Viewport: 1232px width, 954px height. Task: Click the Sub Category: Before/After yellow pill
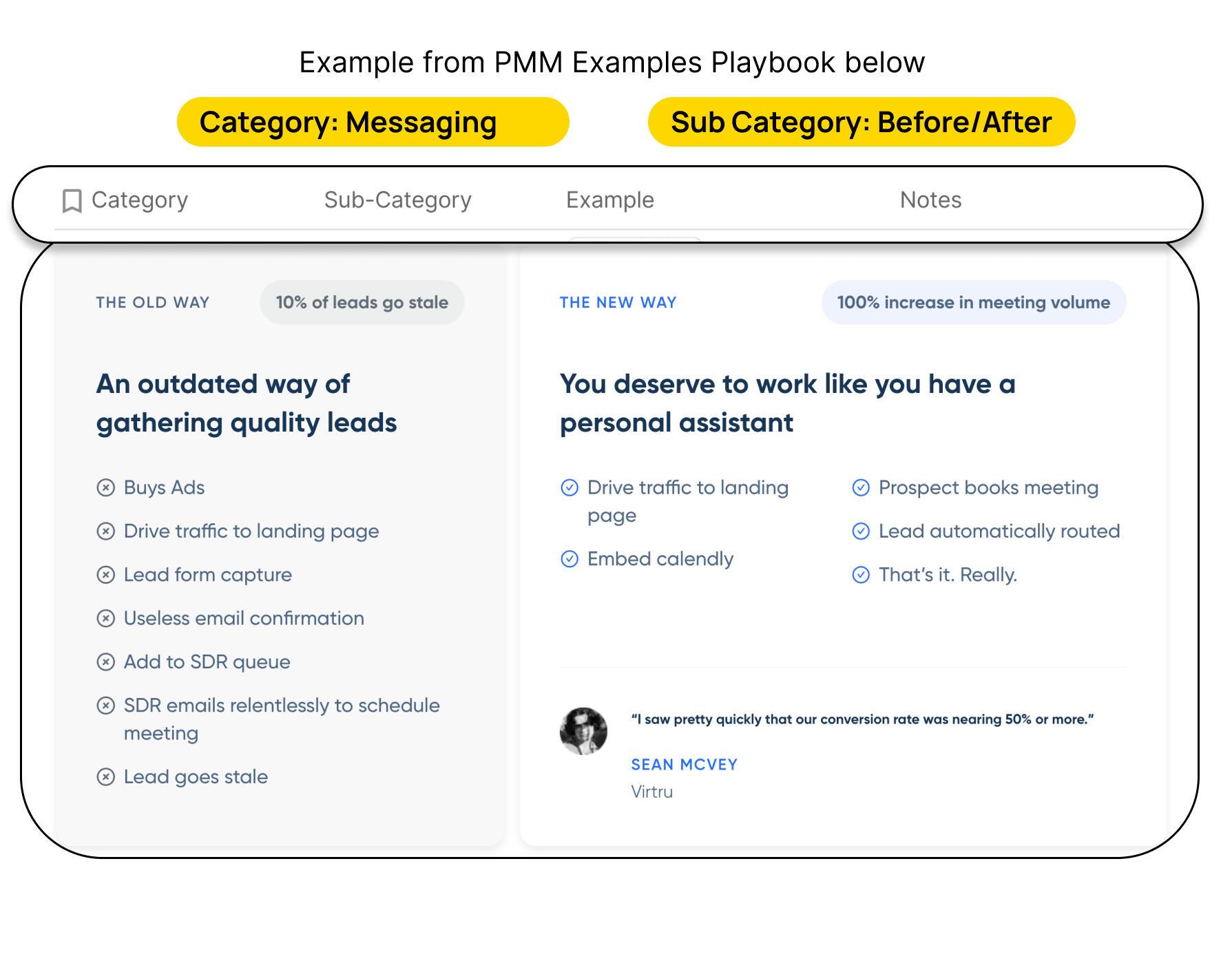pyautogui.click(x=861, y=123)
